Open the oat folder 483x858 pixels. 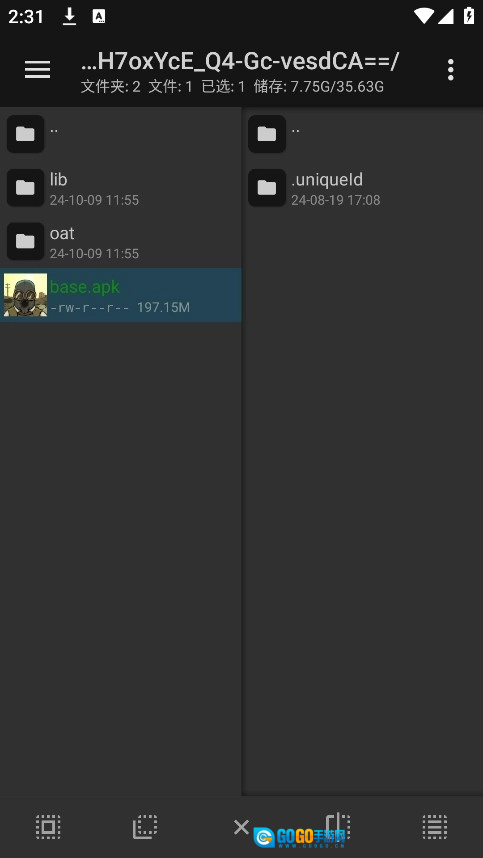[120, 241]
